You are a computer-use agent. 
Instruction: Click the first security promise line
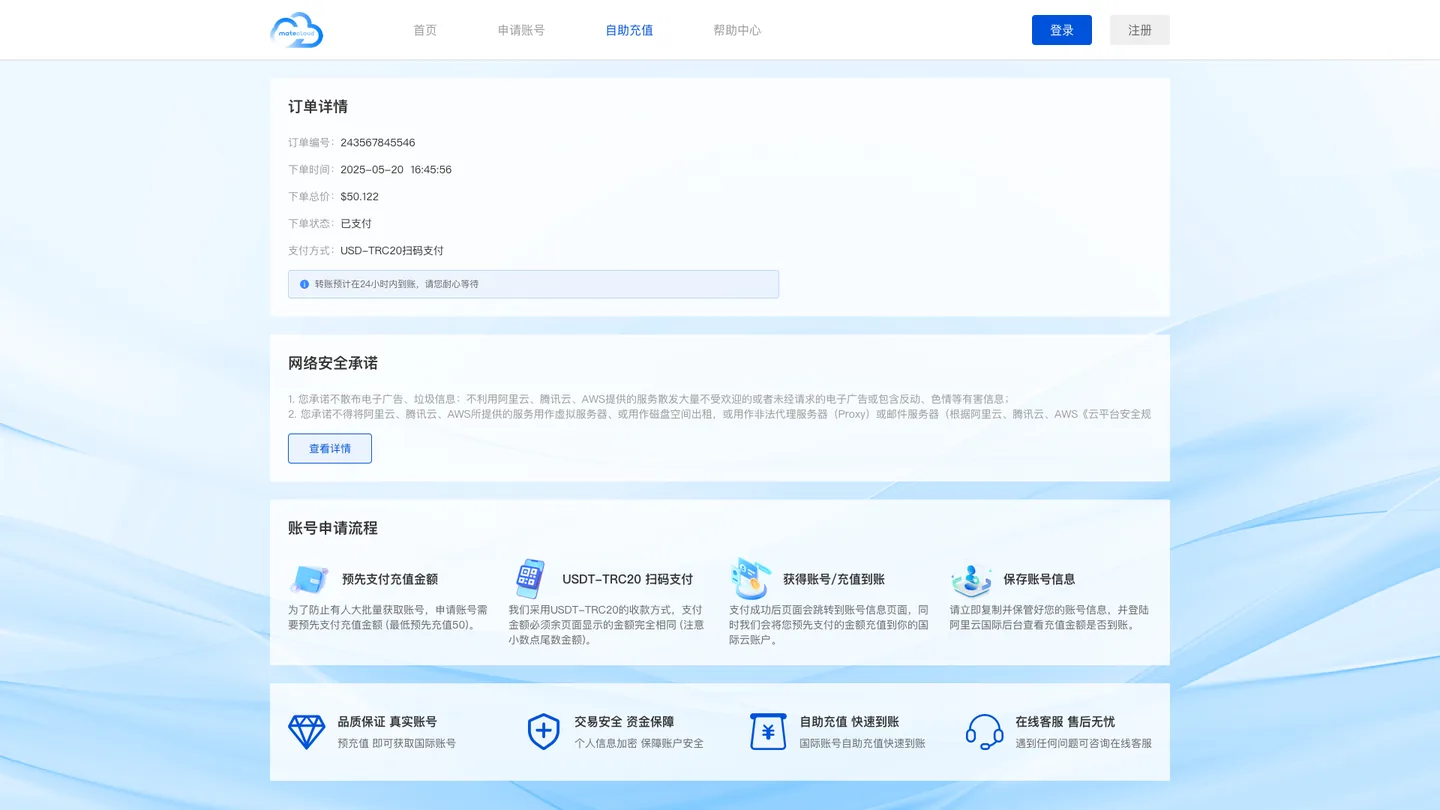click(649, 399)
